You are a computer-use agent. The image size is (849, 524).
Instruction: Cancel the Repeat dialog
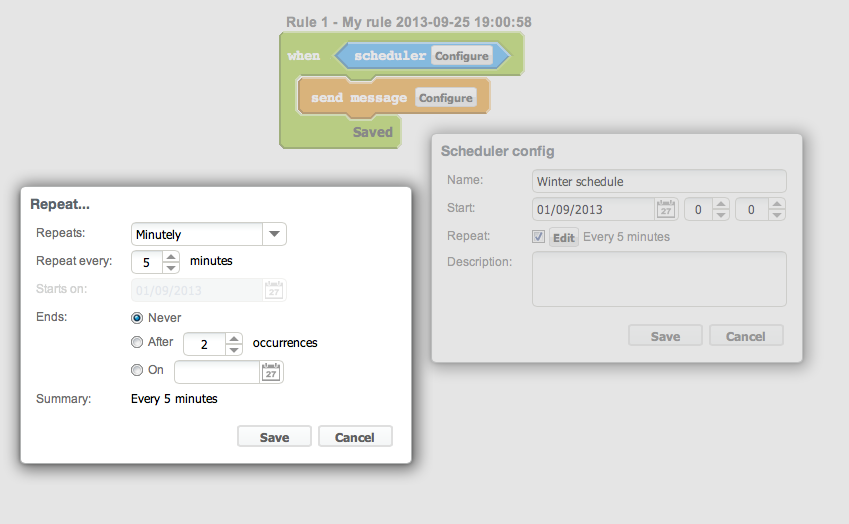pos(355,437)
